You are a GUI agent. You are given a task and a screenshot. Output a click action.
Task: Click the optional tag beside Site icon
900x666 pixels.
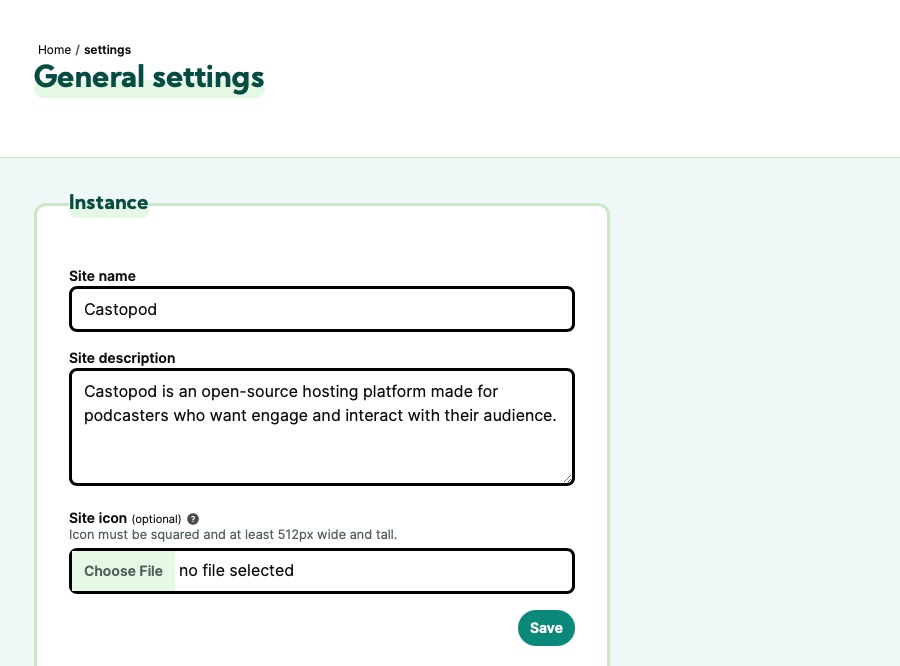[158, 518]
